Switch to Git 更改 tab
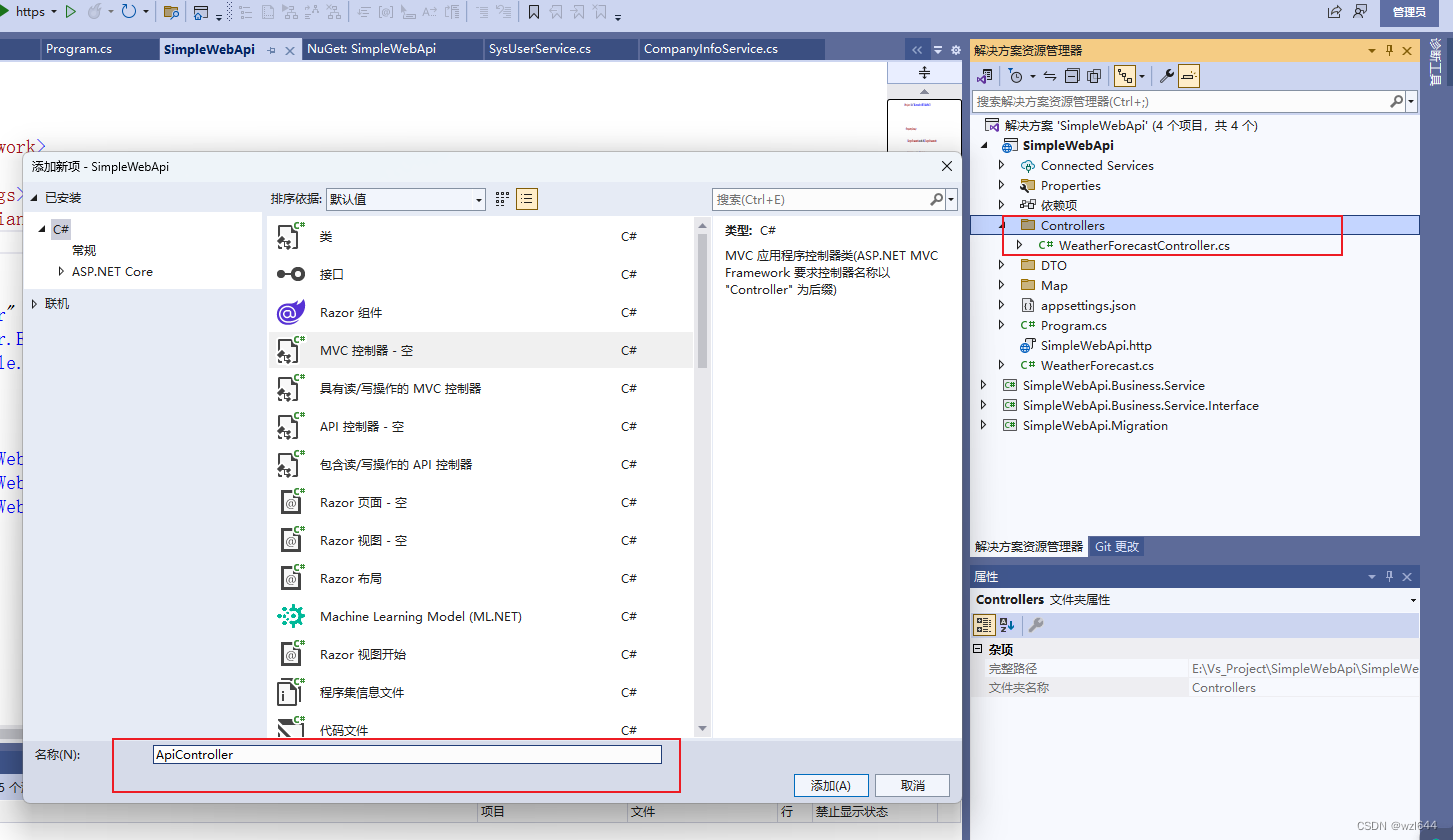This screenshot has height=840, width=1453. pos(1116,547)
